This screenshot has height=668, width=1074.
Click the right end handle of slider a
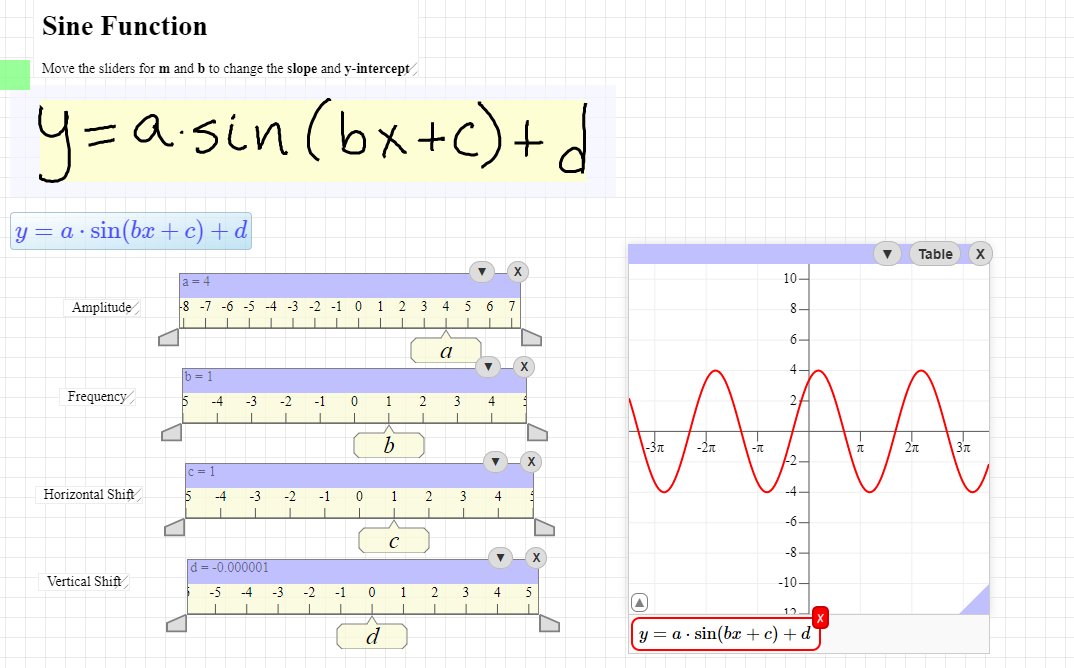532,337
